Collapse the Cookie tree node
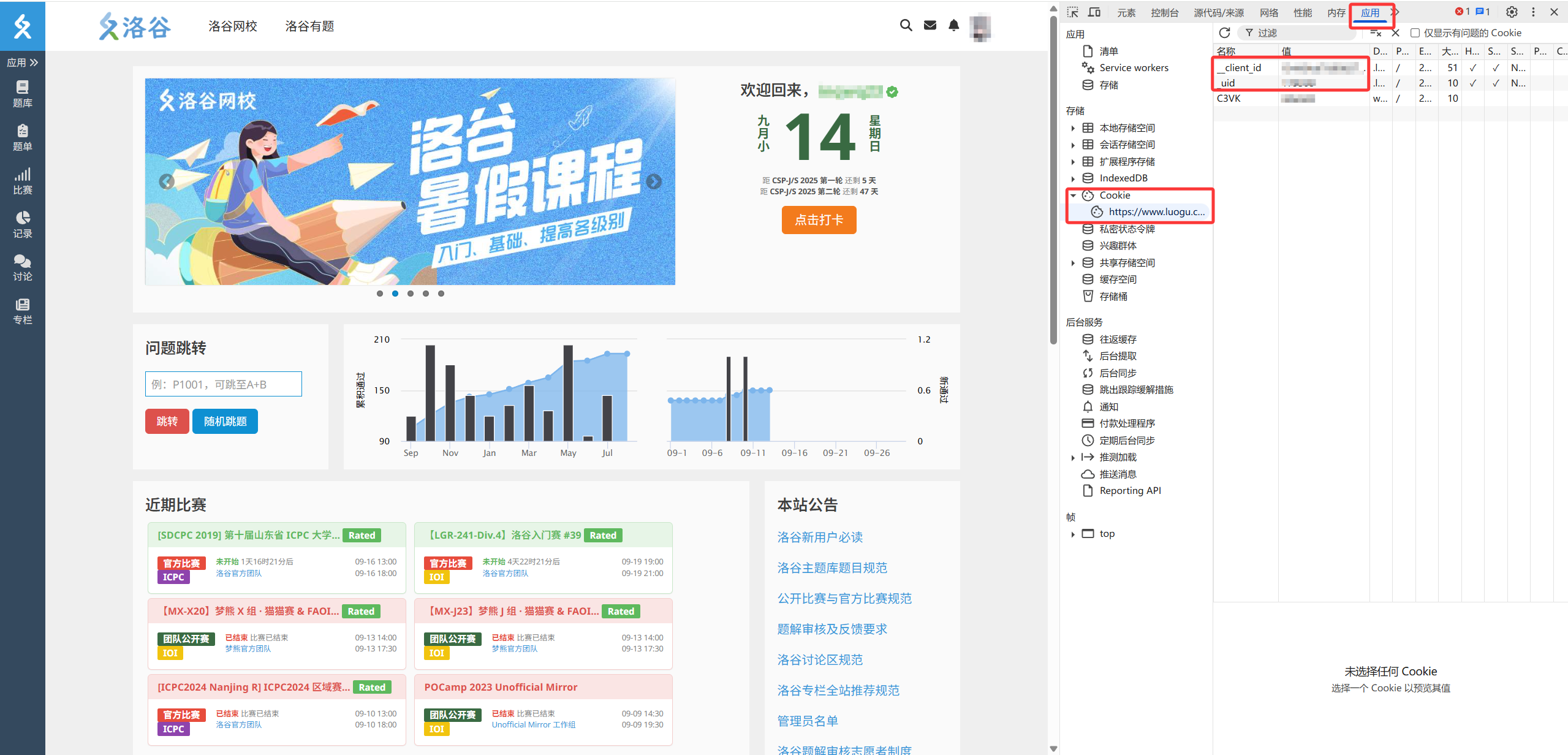The image size is (1568, 755). pos(1073,195)
